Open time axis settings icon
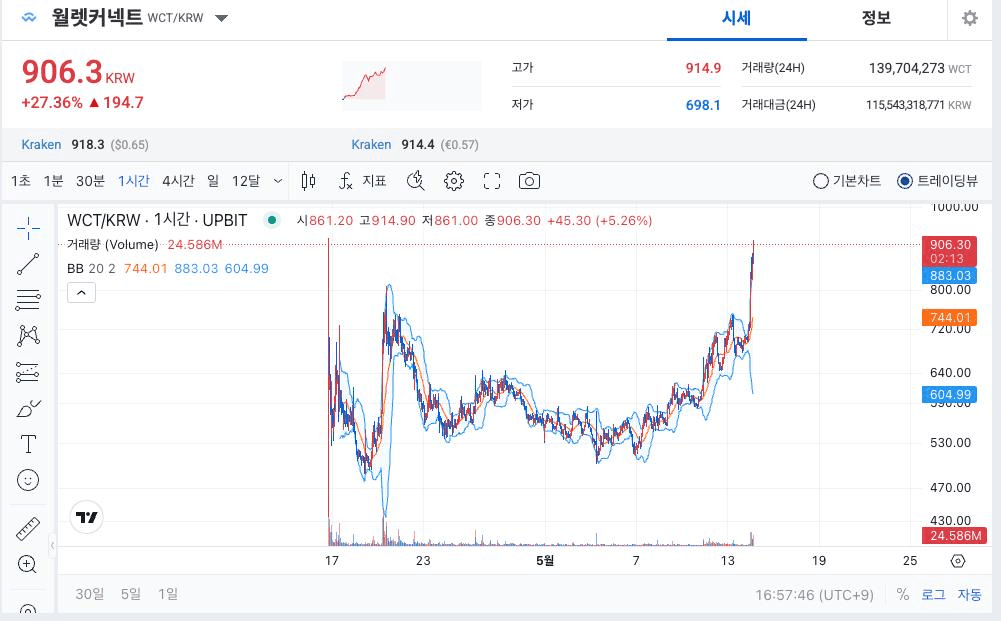This screenshot has width=1001, height=621. [x=958, y=561]
